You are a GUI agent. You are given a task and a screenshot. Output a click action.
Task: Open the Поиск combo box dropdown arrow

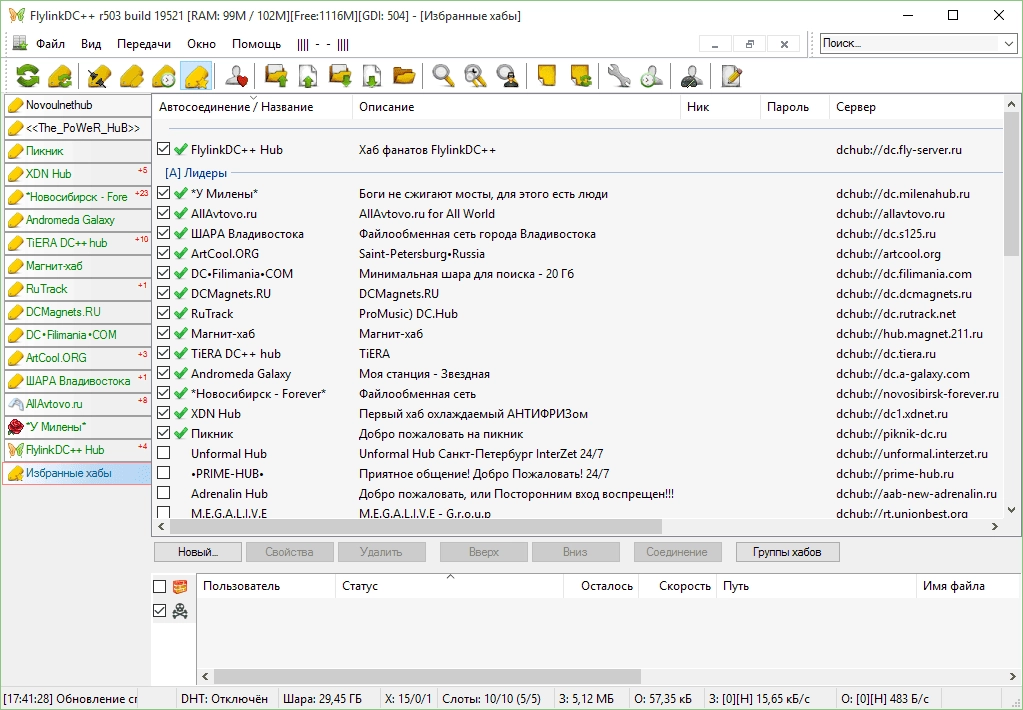coord(1009,44)
